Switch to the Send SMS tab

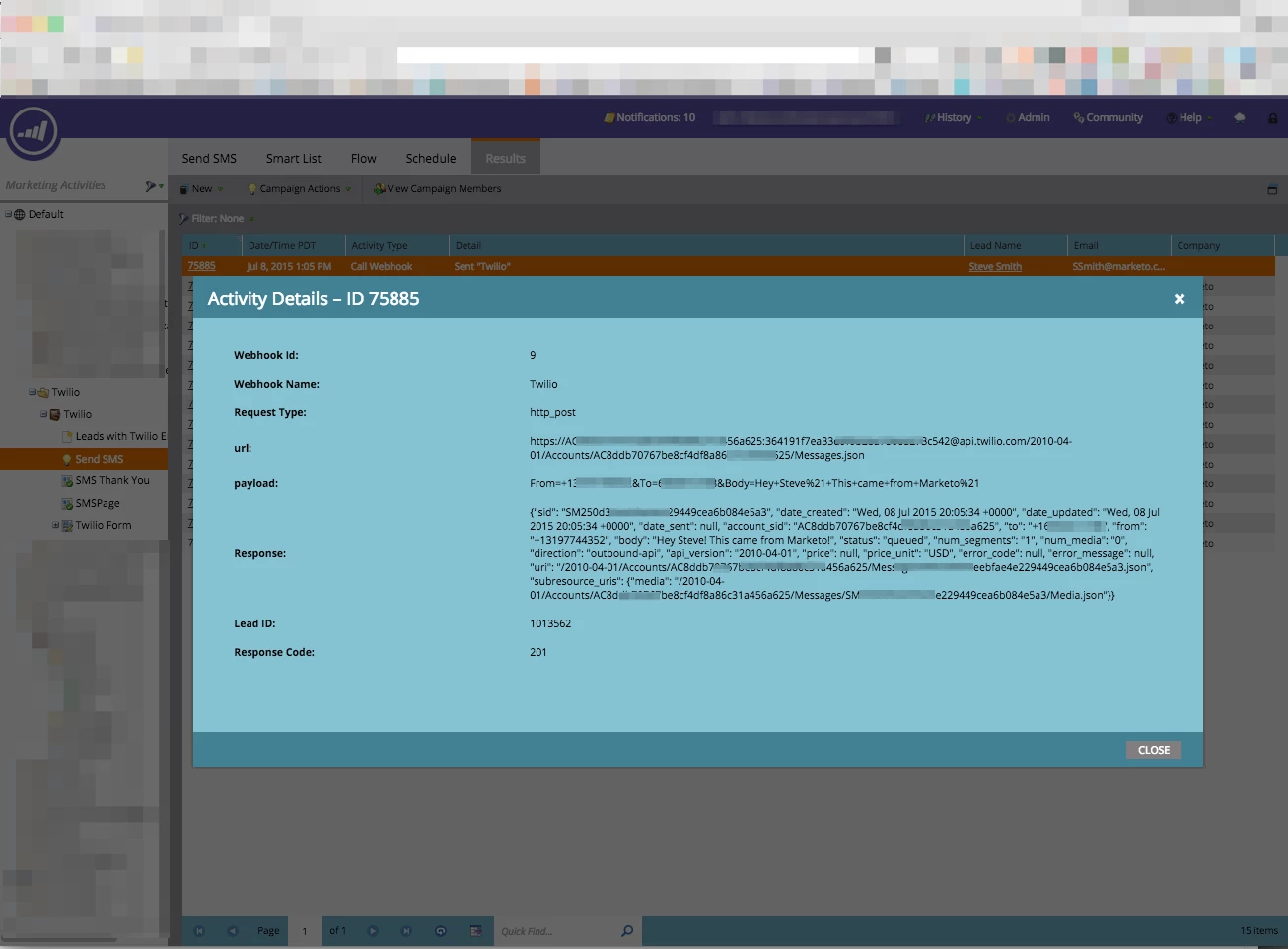(x=209, y=158)
